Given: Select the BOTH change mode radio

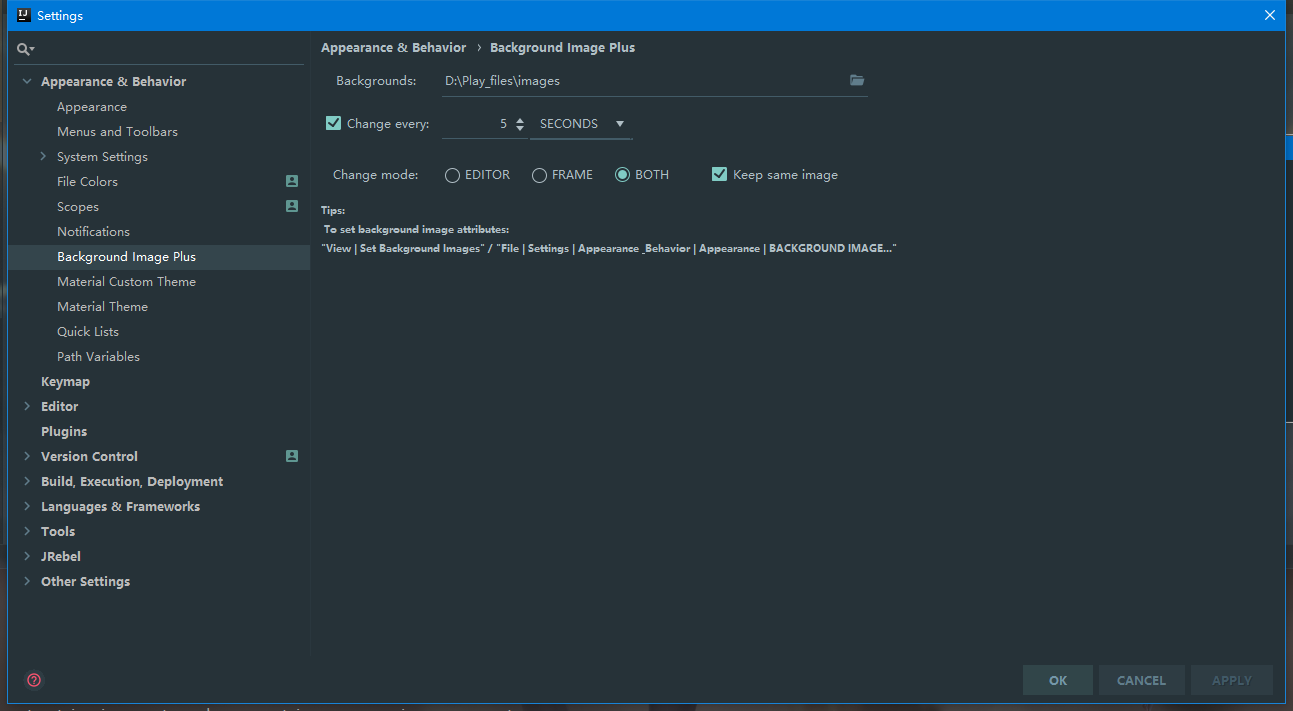Looking at the screenshot, I should click(622, 175).
